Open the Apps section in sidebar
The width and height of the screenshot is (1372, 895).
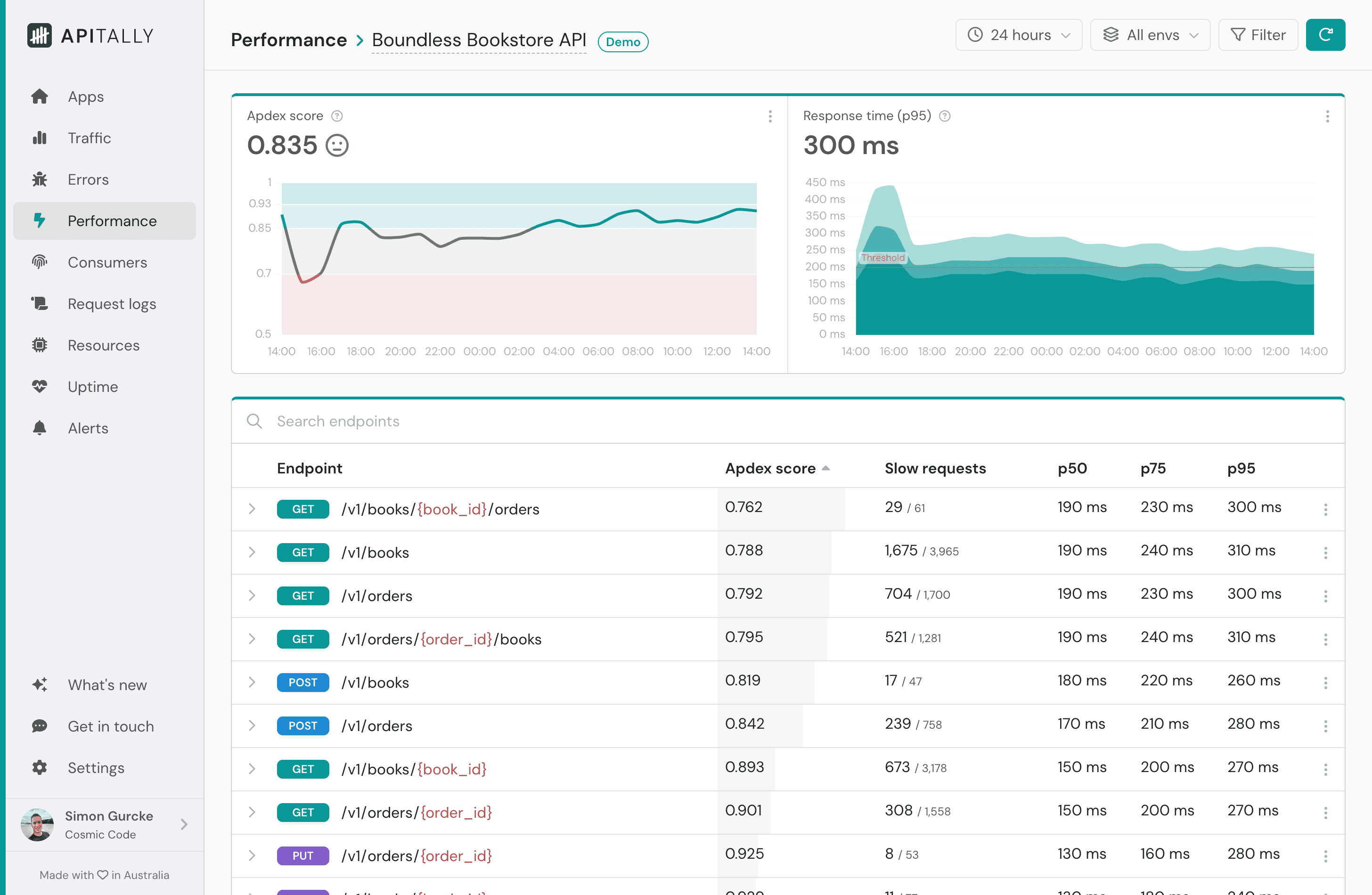(x=85, y=96)
